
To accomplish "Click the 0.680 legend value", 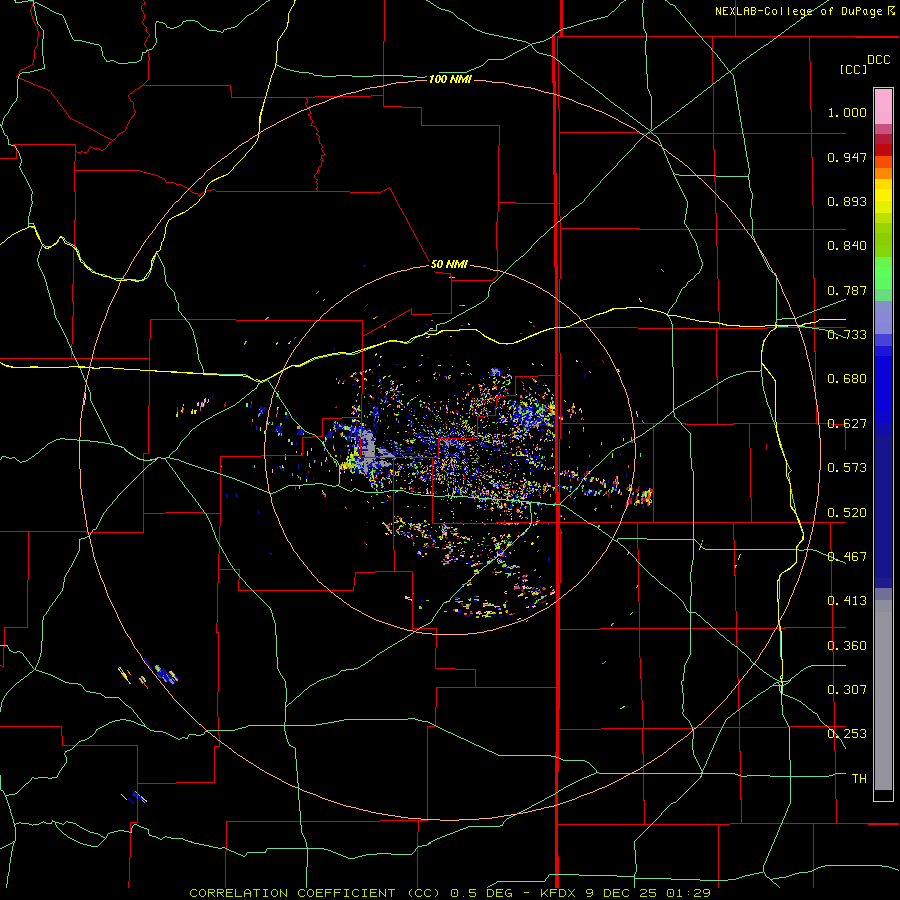I will click(x=847, y=379).
